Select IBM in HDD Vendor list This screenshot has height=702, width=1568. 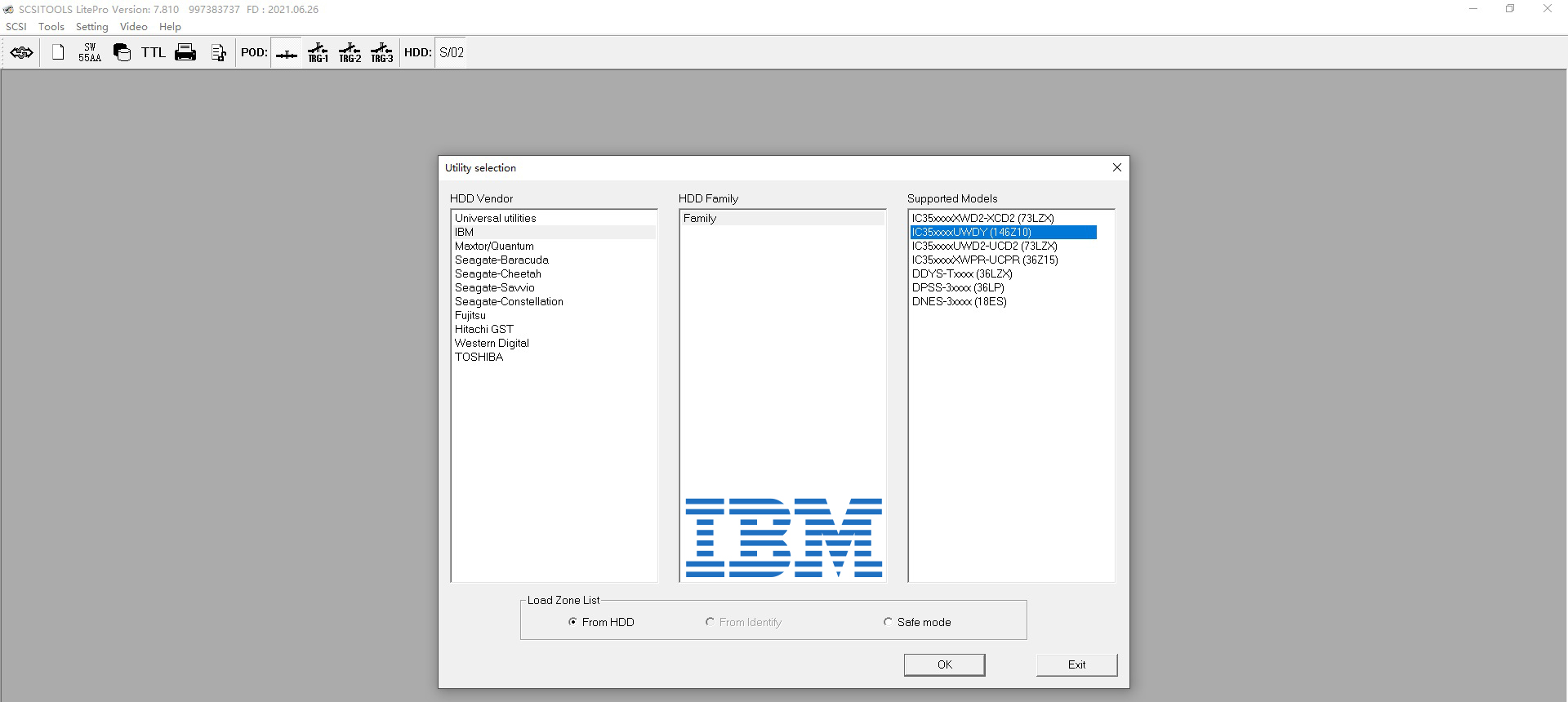tap(554, 232)
